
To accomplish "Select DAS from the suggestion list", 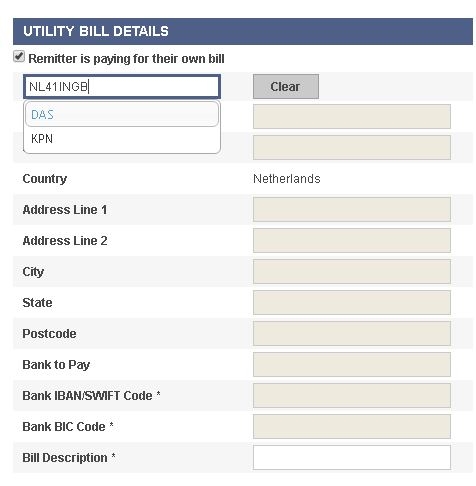I will [x=122, y=114].
